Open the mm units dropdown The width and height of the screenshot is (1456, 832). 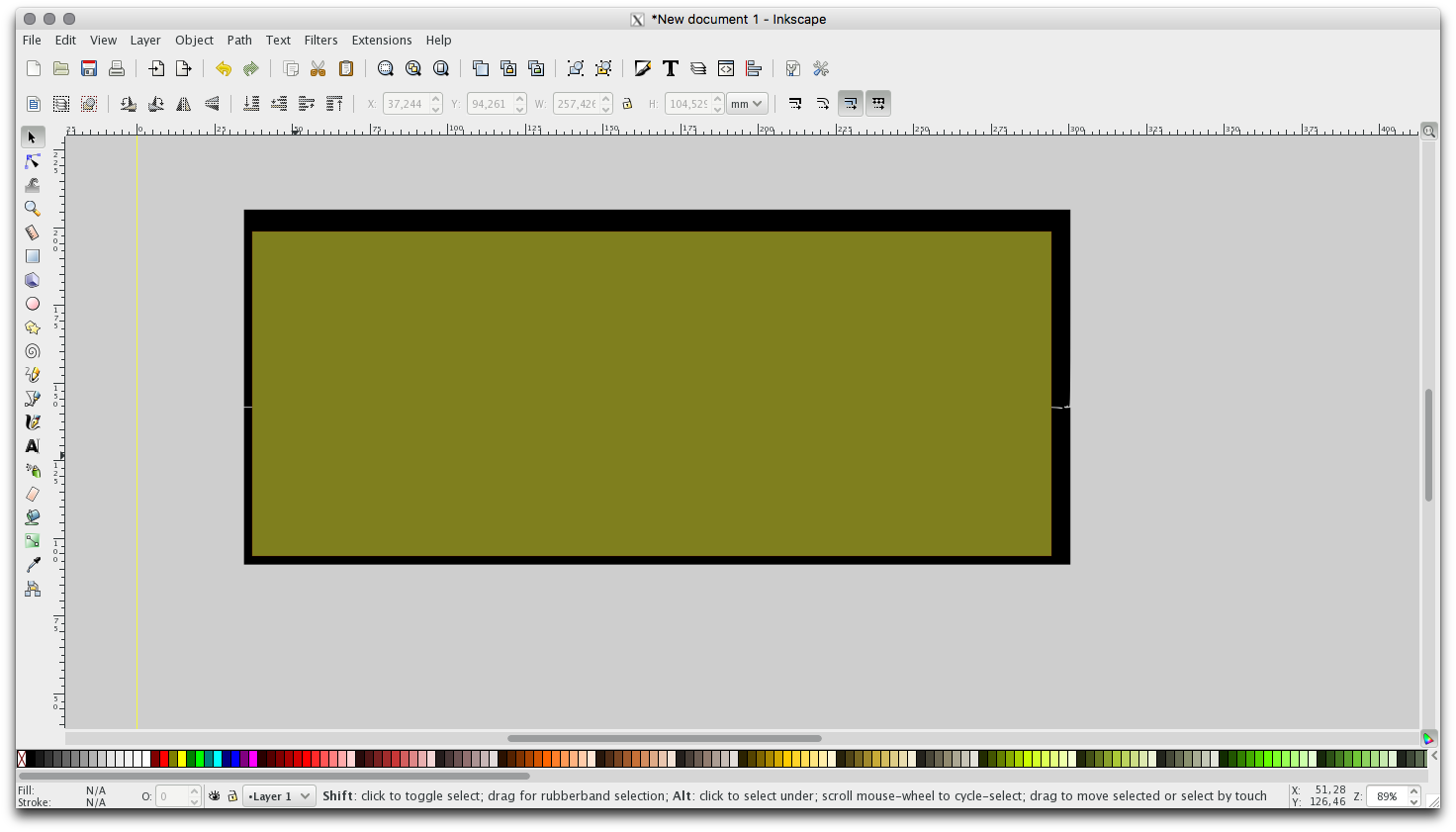point(747,104)
